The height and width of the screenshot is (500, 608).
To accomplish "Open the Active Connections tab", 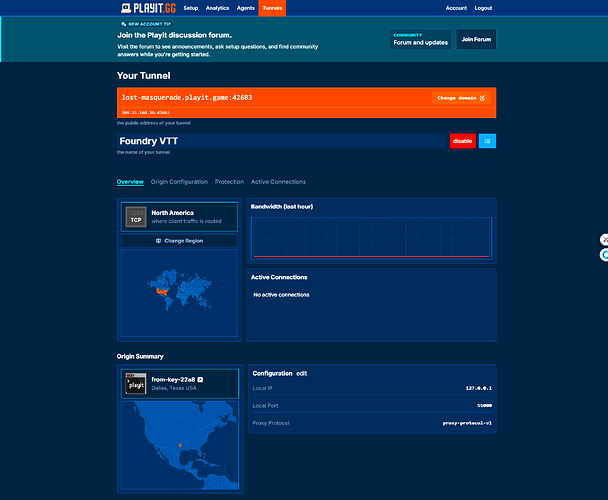I will tap(278, 182).
